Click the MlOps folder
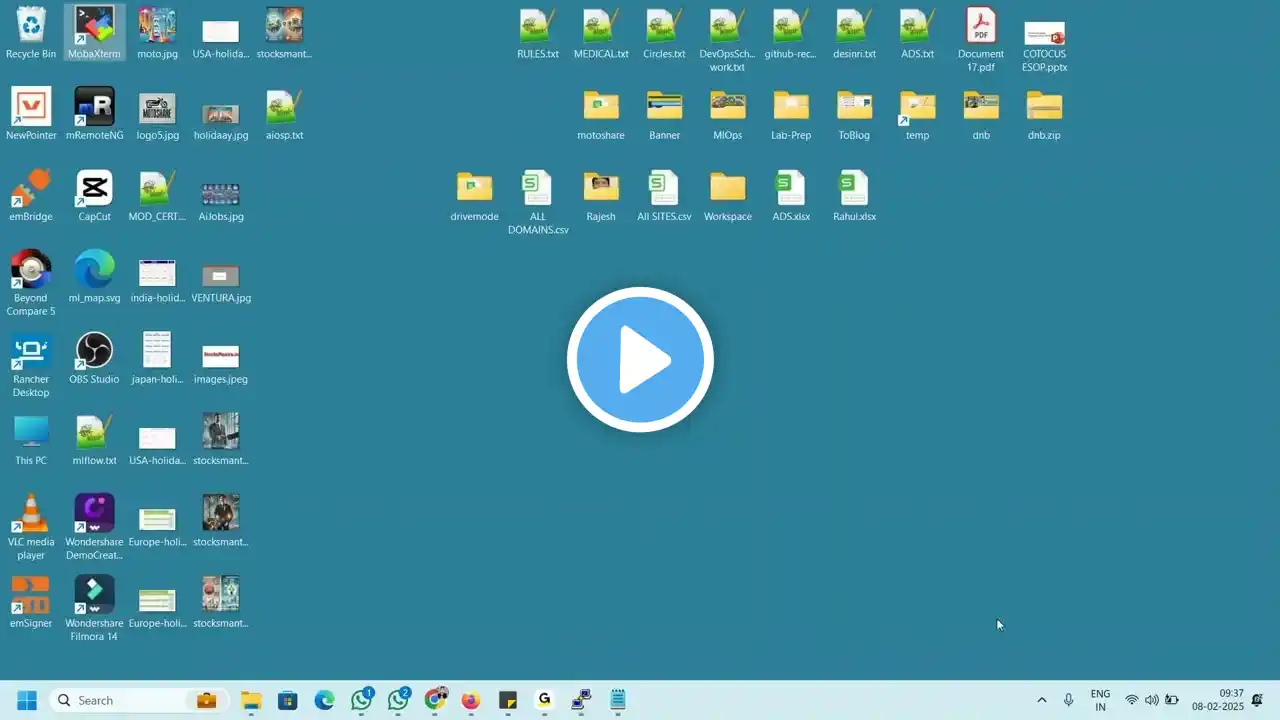This screenshot has width=1280, height=720. [x=727, y=114]
